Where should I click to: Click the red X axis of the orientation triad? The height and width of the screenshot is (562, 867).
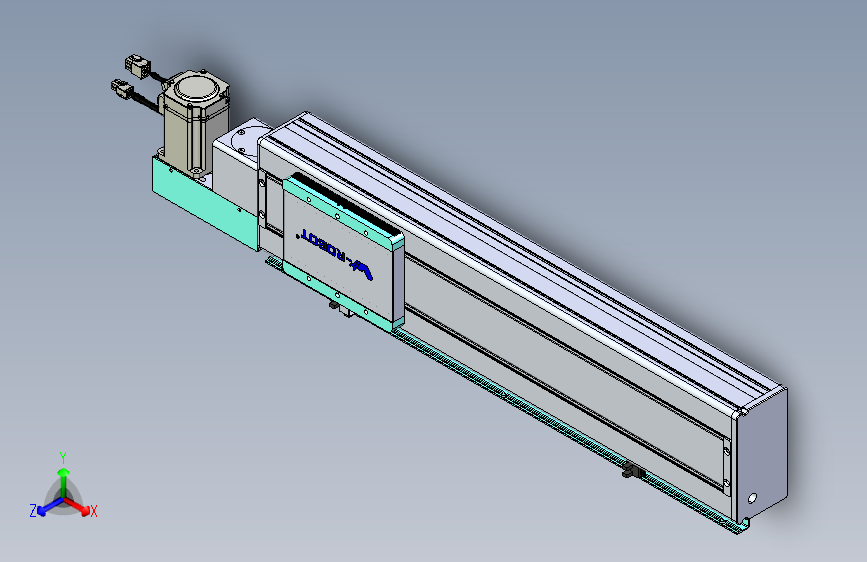click(77, 506)
